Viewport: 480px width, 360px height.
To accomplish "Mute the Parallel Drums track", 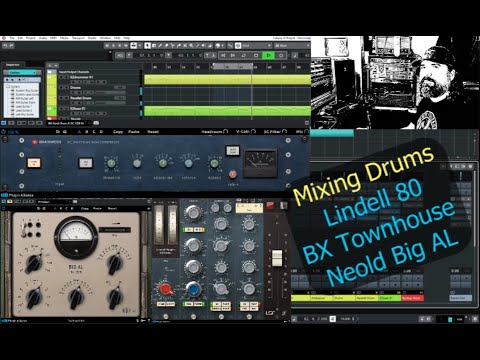I will coord(61,98).
